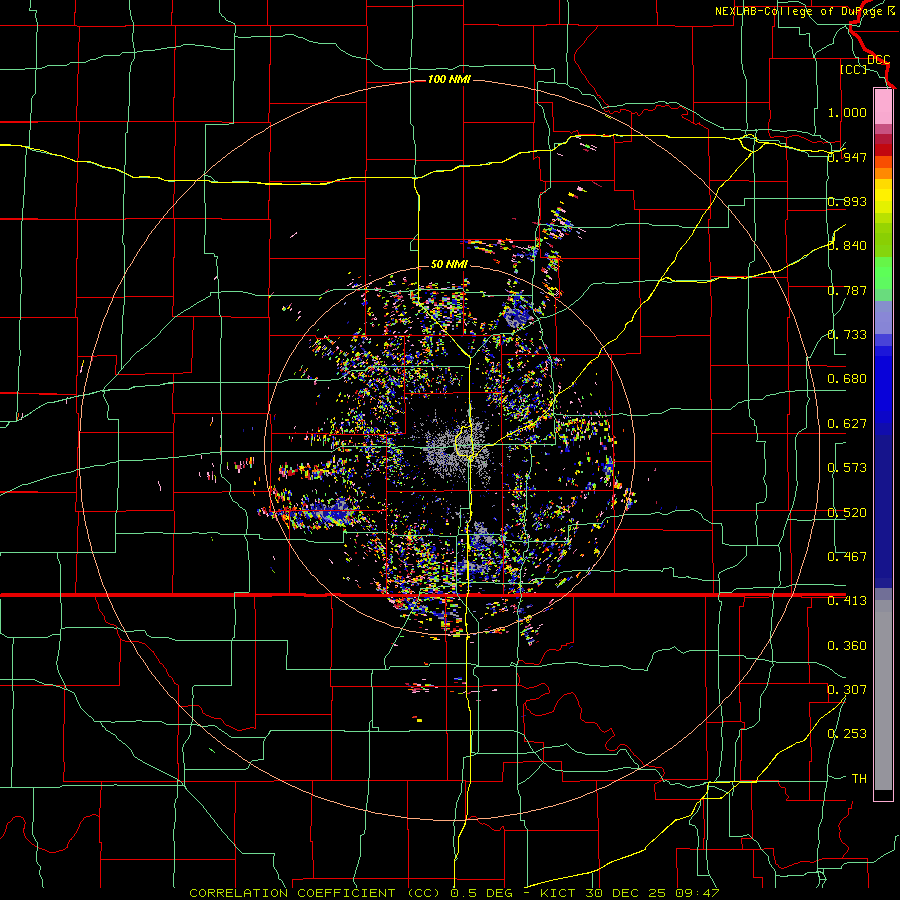
Task: Click the [CC] units label
Action: click(853, 69)
